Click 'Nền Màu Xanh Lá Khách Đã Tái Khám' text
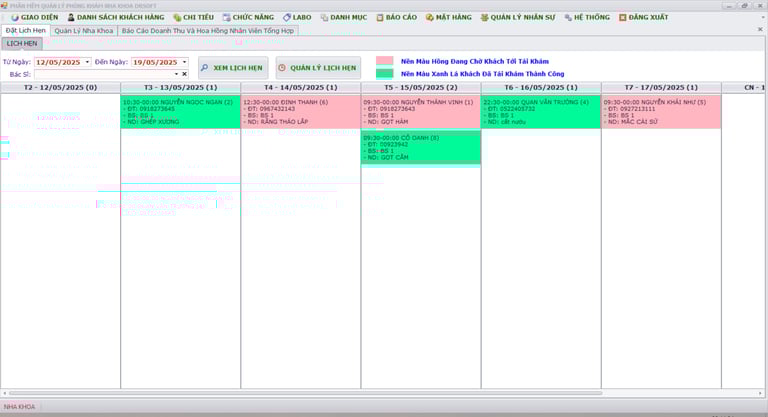The height and width of the screenshot is (417, 768). pos(482,74)
